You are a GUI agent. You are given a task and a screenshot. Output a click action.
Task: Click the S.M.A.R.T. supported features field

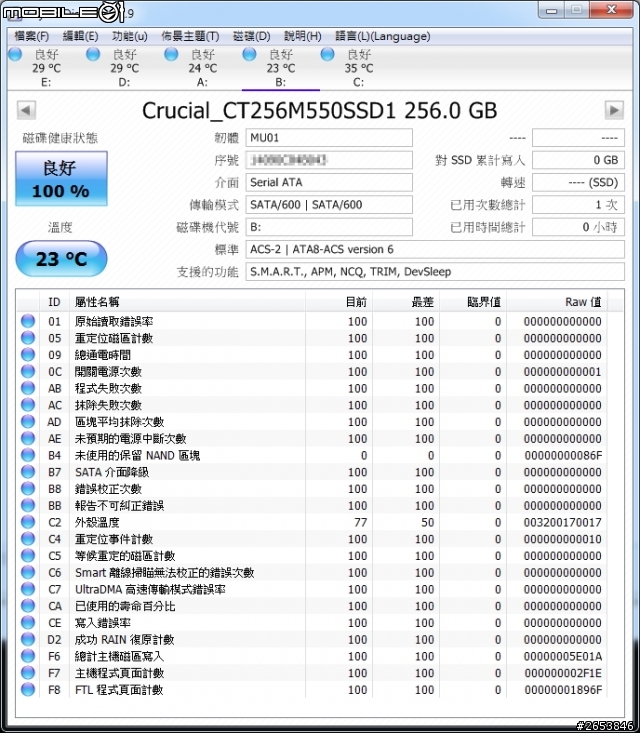click(x=435, y=272)
